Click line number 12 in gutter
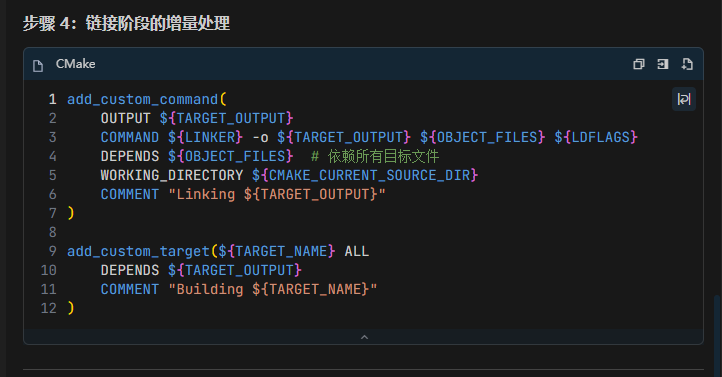Screen dimensions: 722x377 click(49, 308)
